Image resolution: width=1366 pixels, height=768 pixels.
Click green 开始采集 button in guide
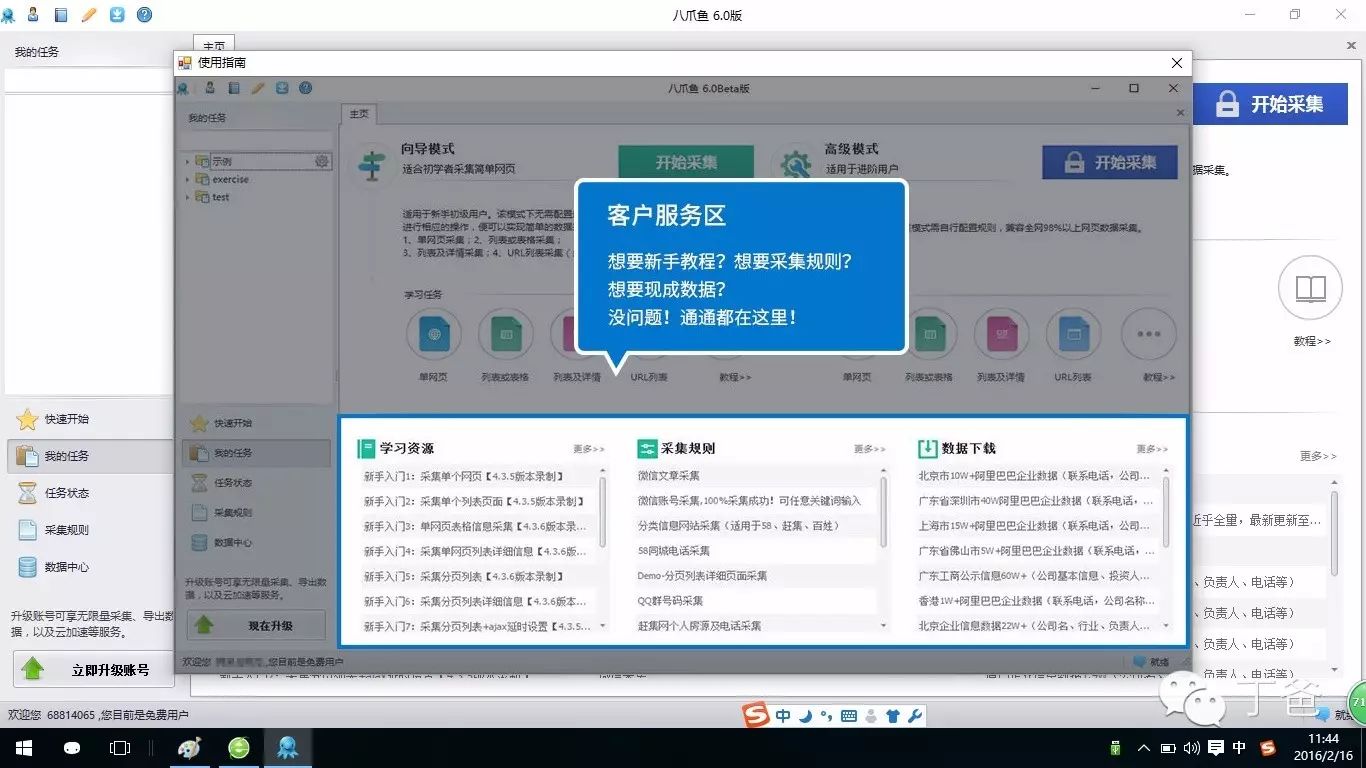click(x=686, y=163)
